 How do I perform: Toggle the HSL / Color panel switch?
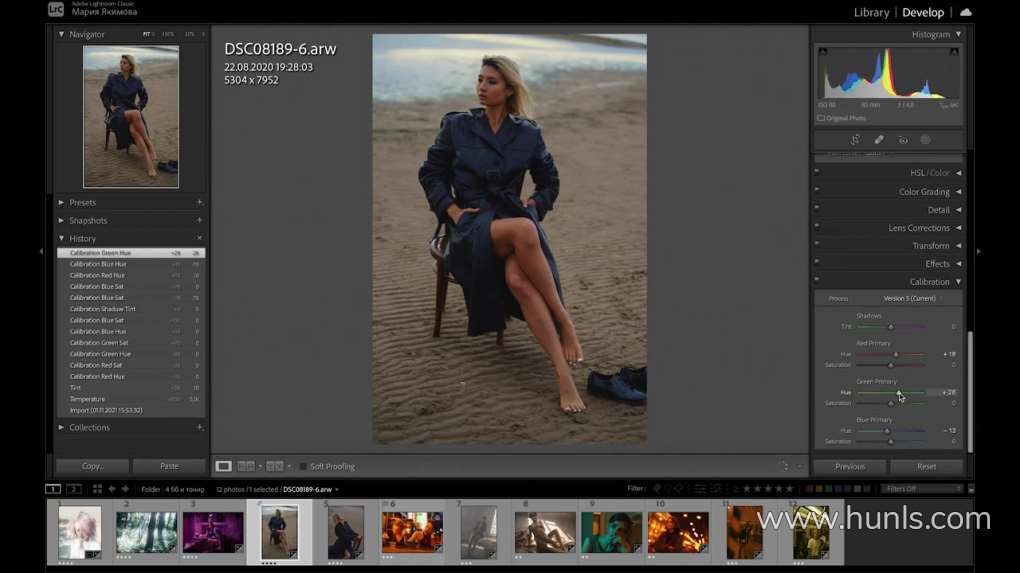pyautogui.click(x=817, y=173)
